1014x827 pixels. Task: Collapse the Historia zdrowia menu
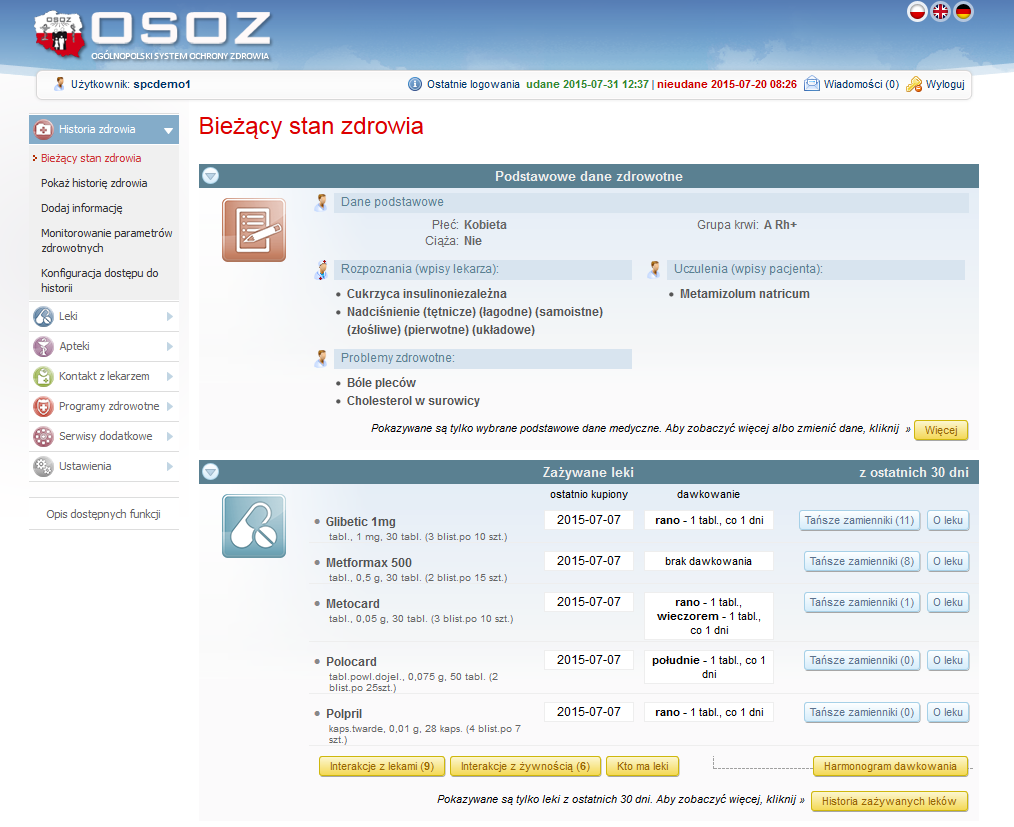[x=168, y=130]
